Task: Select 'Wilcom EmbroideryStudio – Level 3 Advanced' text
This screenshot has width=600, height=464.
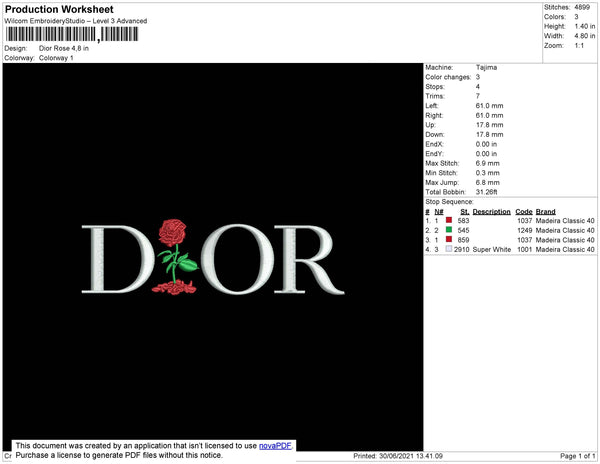Action: (x=76, y=21)
